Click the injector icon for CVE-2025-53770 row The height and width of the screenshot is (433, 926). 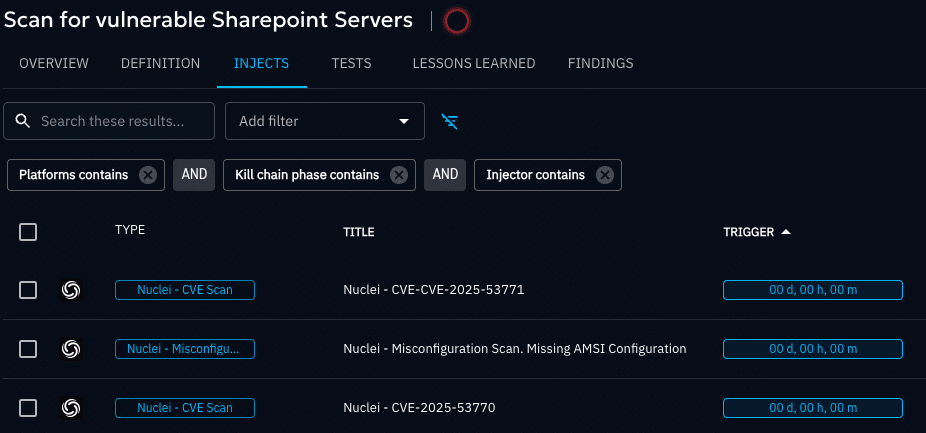[x=71, y=408]
